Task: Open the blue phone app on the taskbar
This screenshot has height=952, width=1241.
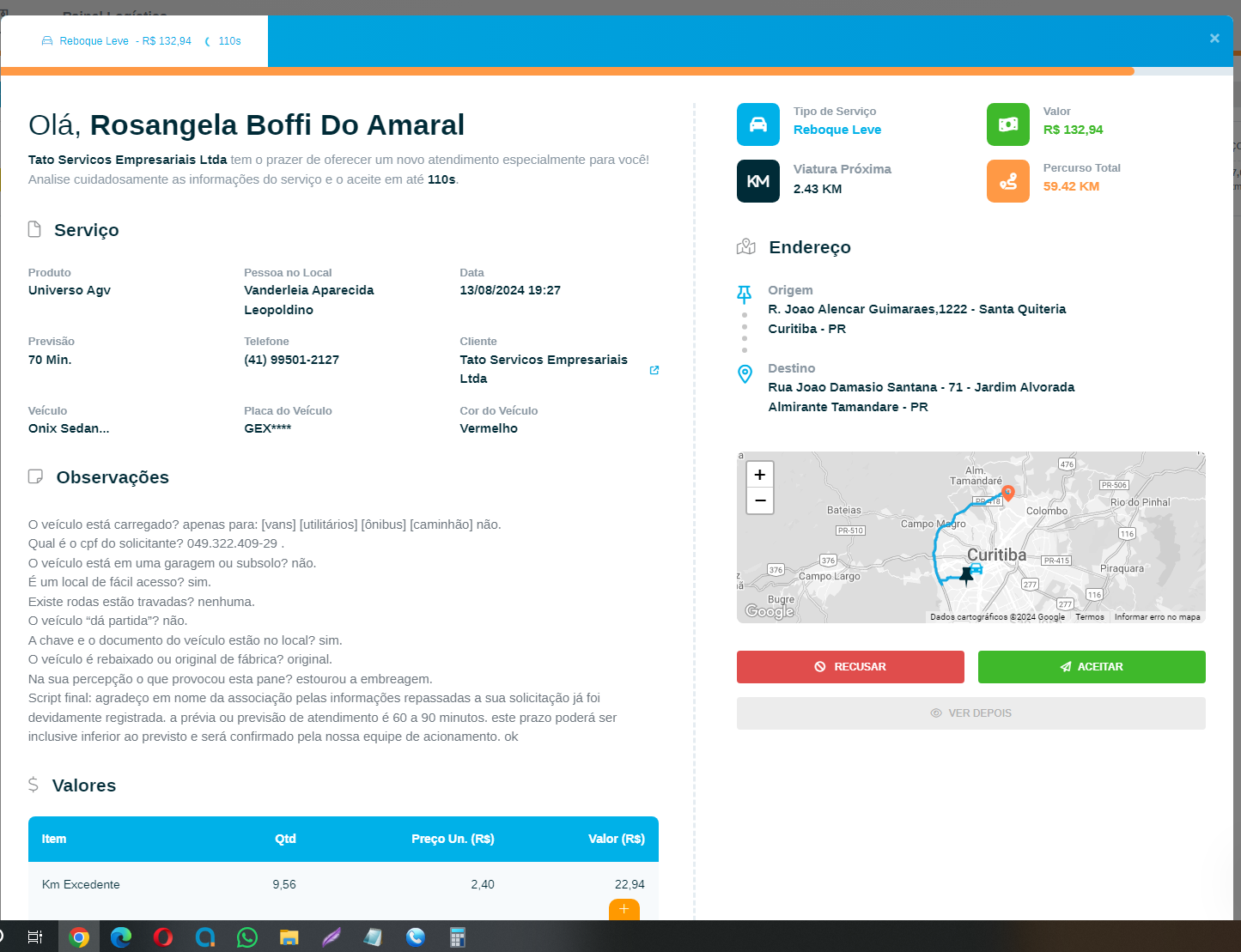Action: click(416, 937)
